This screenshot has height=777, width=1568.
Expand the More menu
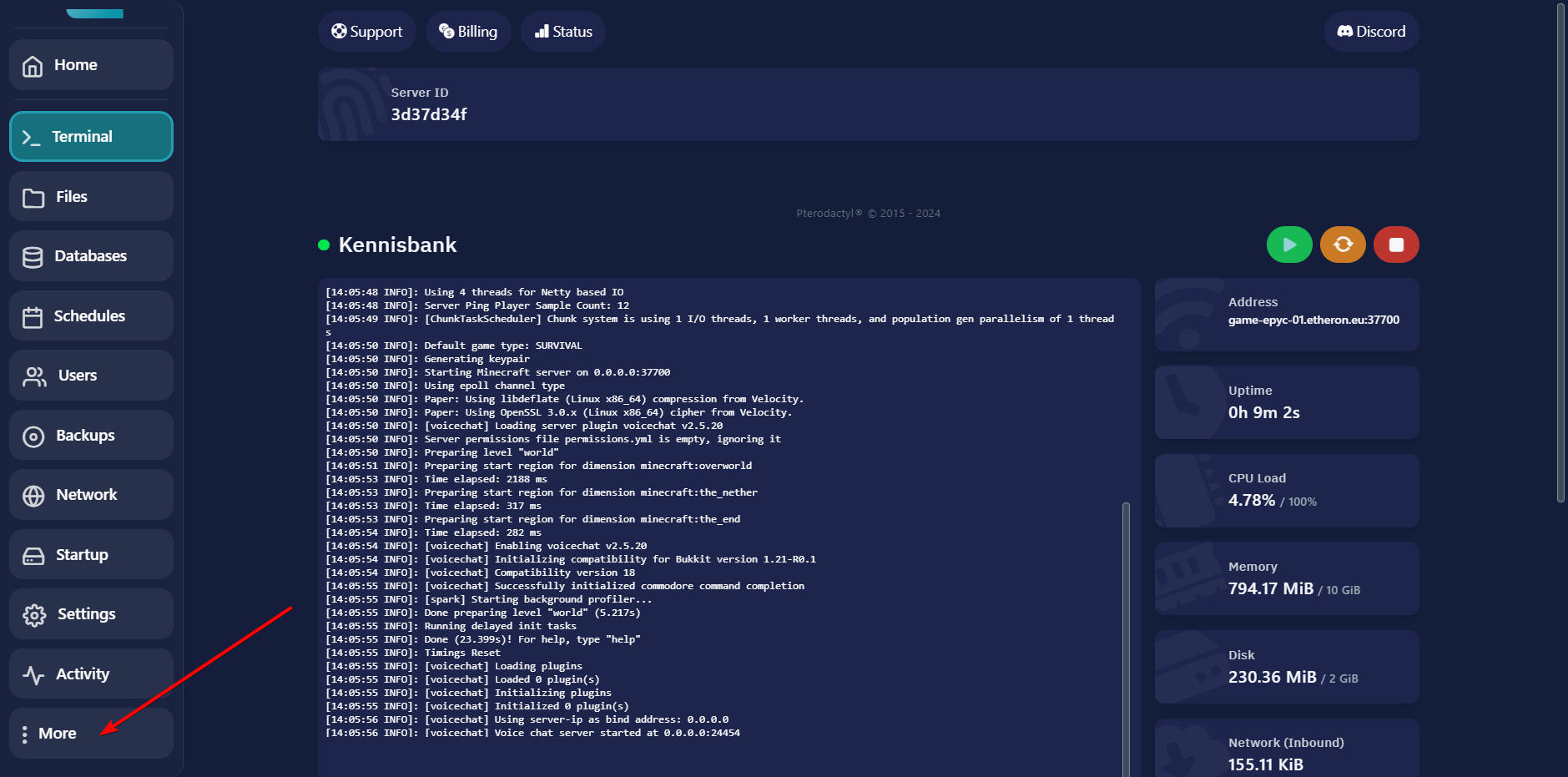(91, 734)
